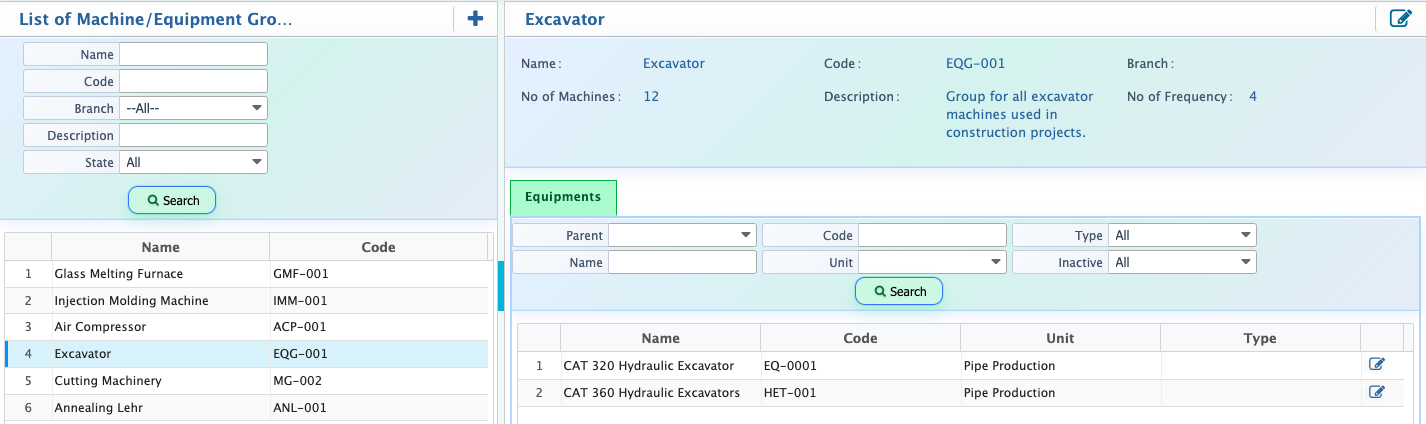
Task: Switch to the Equipments tab
Action: click(563, 197)
